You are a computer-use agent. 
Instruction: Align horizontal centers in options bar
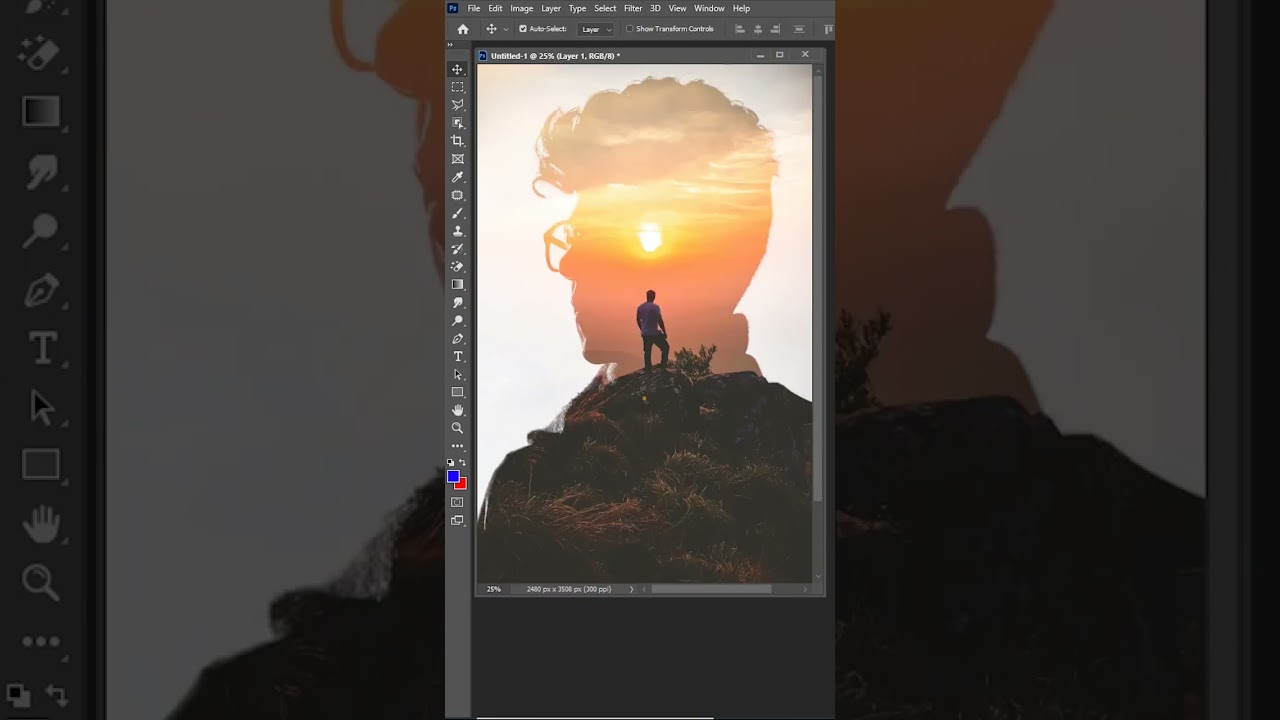point(758,29)
